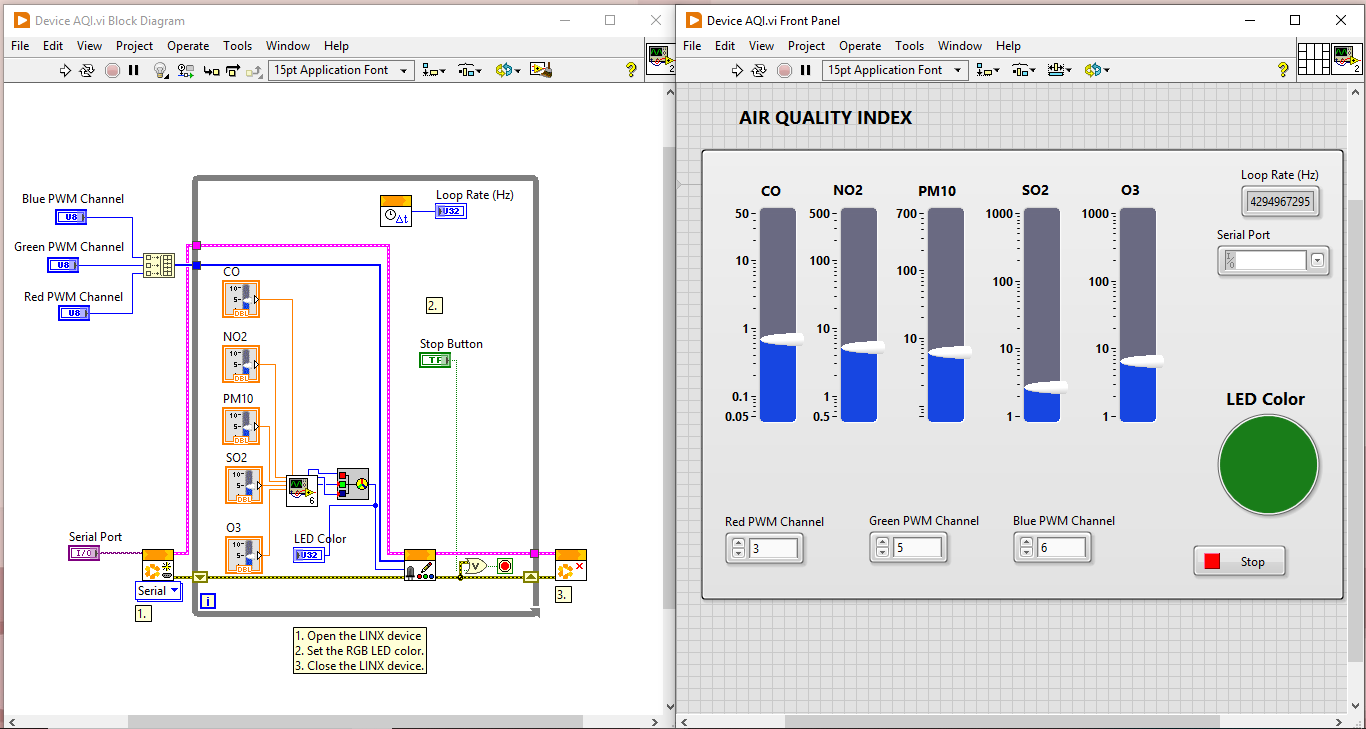Click connector pane grid in Front Panel
This screenshot has height=729, width=1366.
click(1314, 59)
